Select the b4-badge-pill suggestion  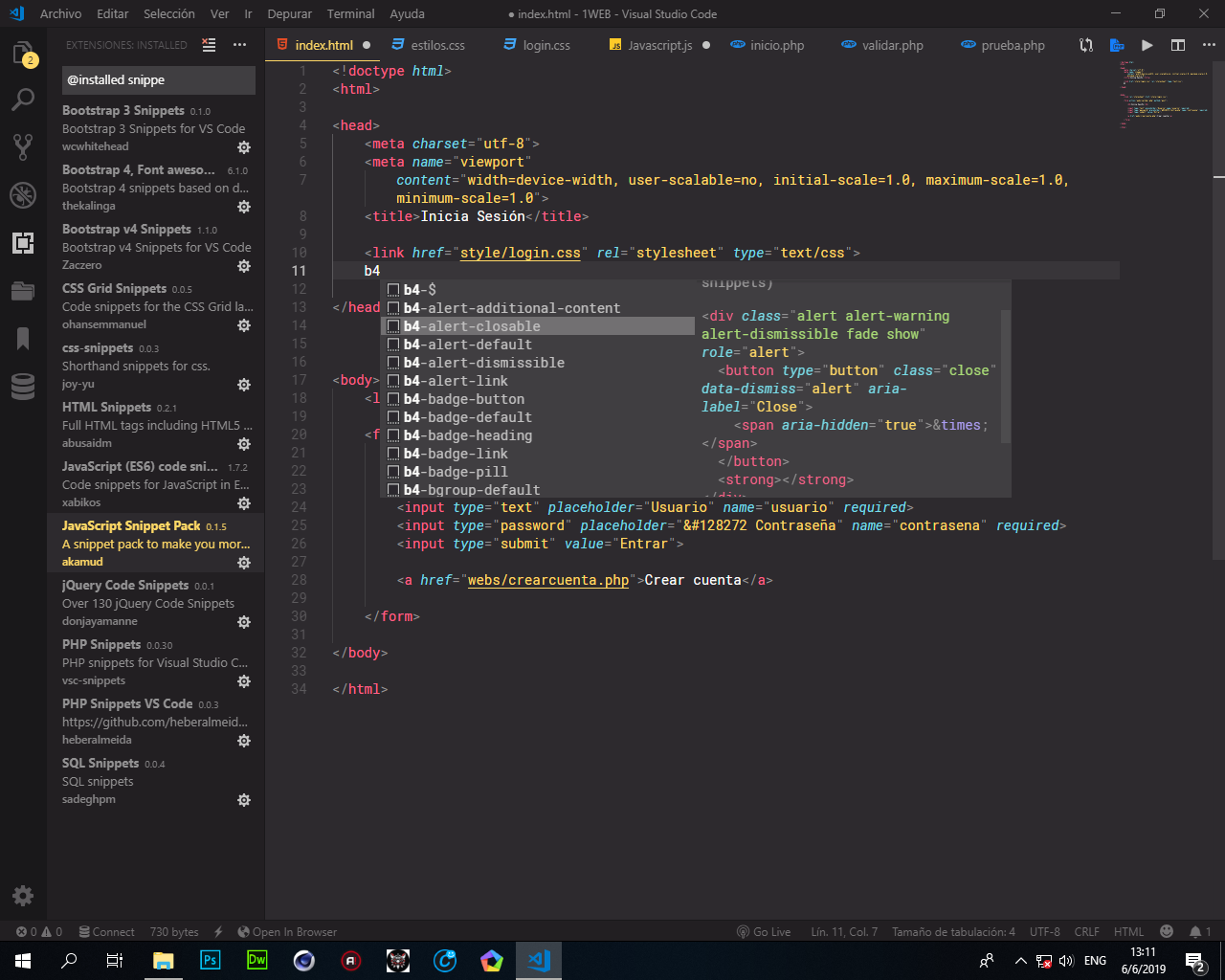point(538,472)
